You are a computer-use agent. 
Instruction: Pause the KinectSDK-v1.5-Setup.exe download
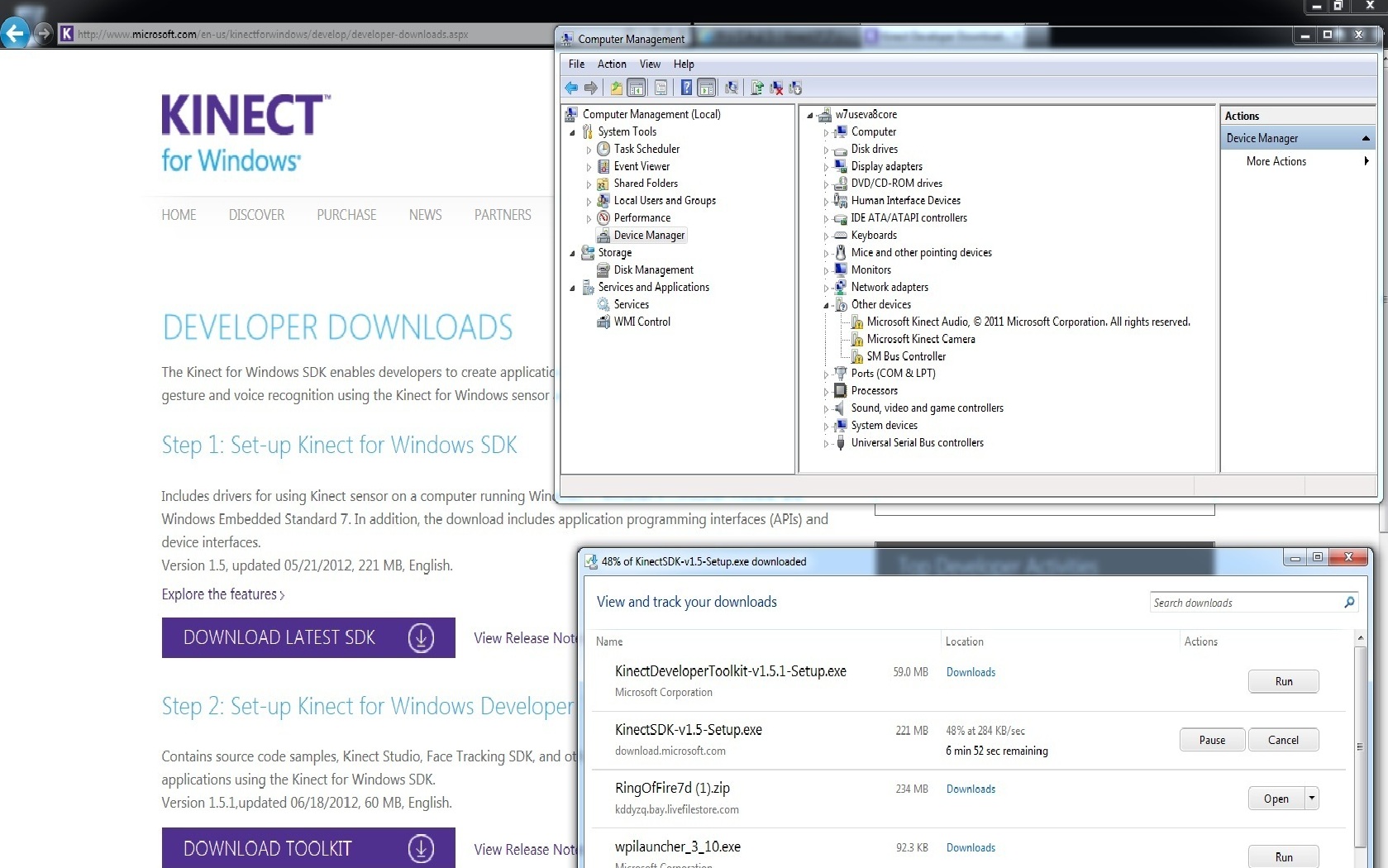point(1211,740)
